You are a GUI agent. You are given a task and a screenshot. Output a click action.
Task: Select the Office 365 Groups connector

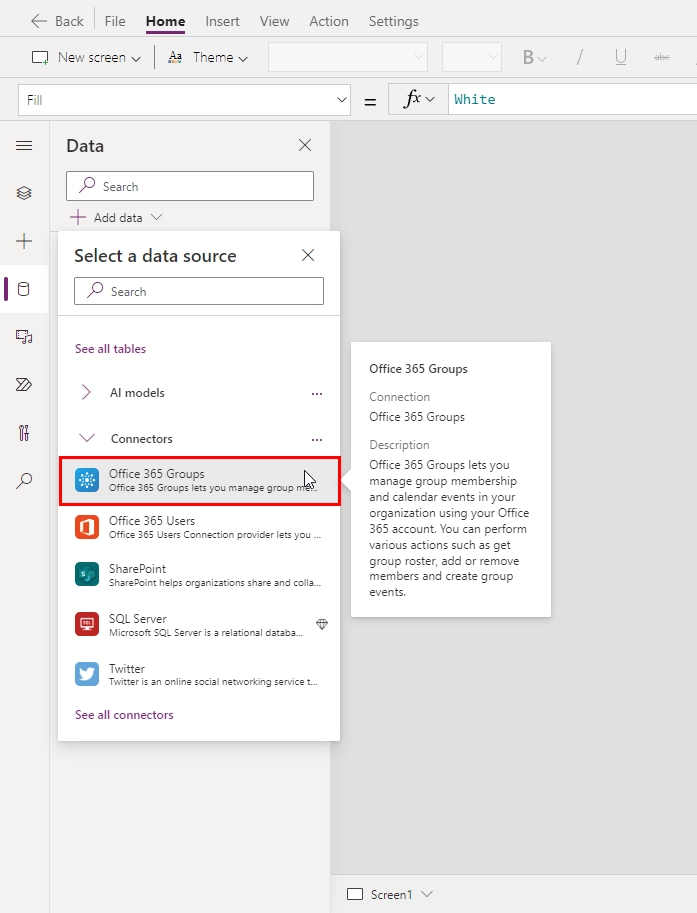click(200, 481)
